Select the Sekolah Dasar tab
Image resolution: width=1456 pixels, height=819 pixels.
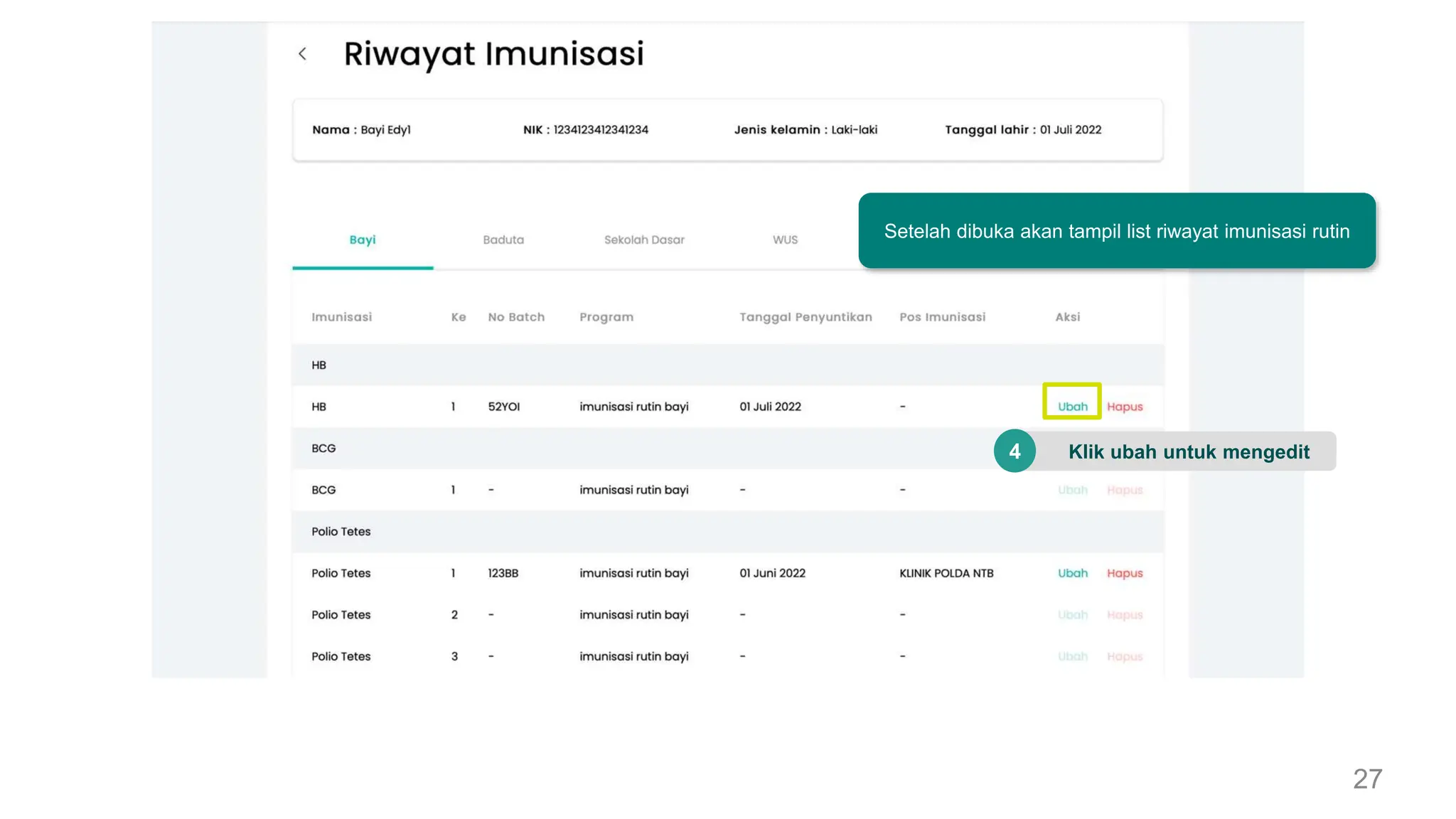click(x=644, y=240)
